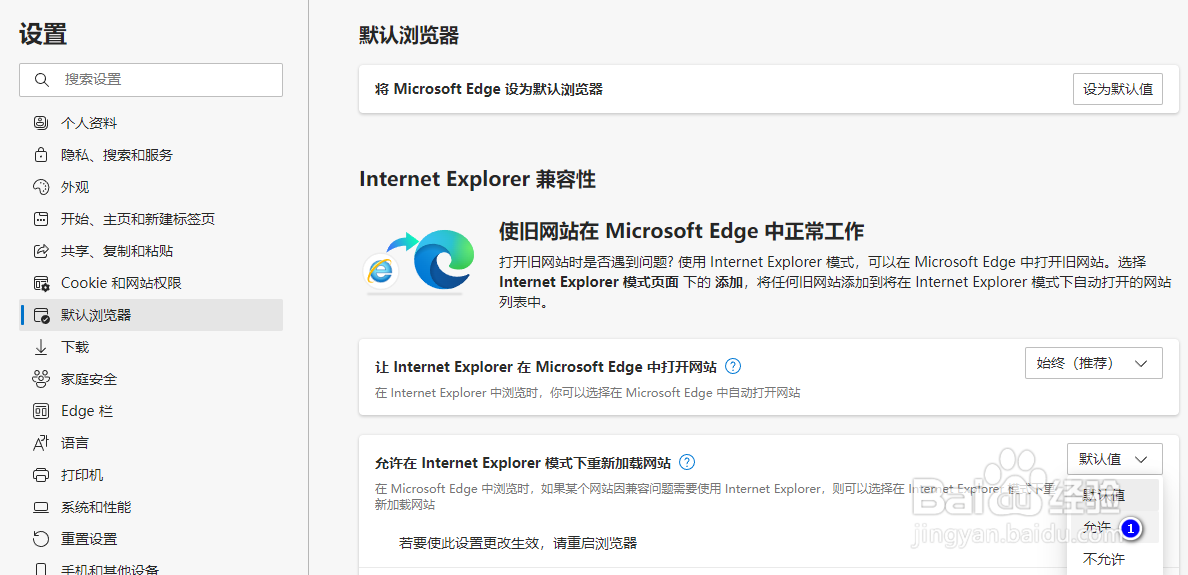
Task: Open the 个人资料 settings page
Action: pyautogui.click(x=151, y=123)
